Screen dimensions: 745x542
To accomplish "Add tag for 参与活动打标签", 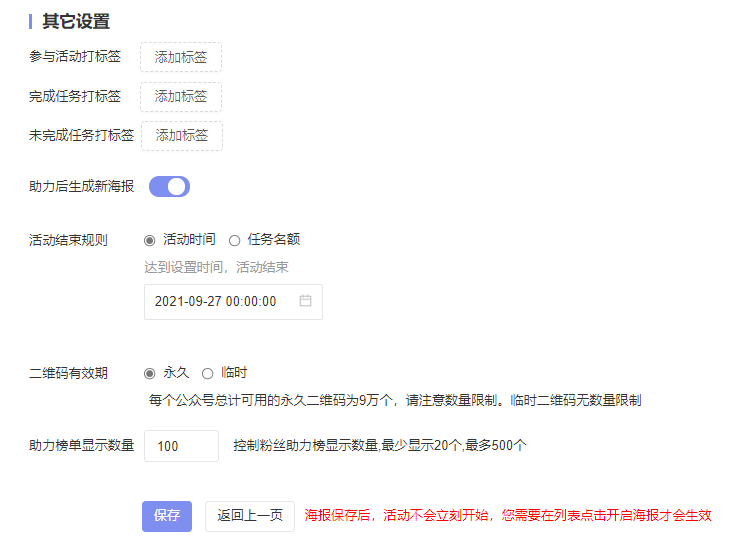I will tap(181, 57).
